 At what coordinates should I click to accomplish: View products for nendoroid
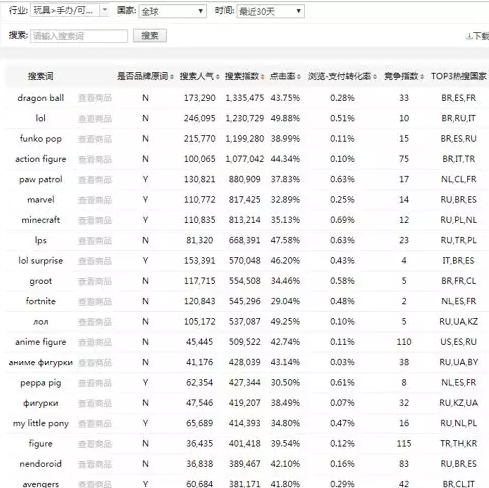coord(95,464)
